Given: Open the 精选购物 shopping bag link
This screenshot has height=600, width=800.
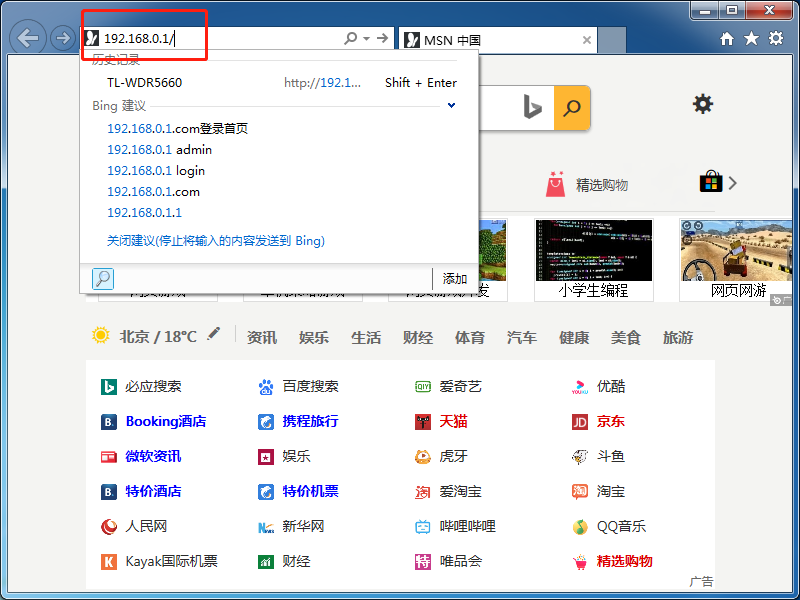Looking at the screenshot, I should tap(587, 184).
